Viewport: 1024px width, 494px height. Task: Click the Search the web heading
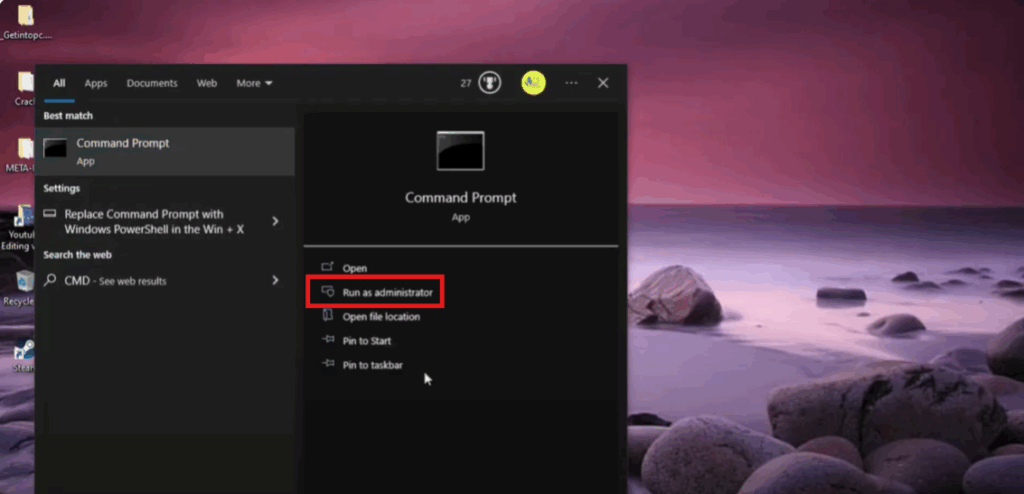tap(77, 255)
